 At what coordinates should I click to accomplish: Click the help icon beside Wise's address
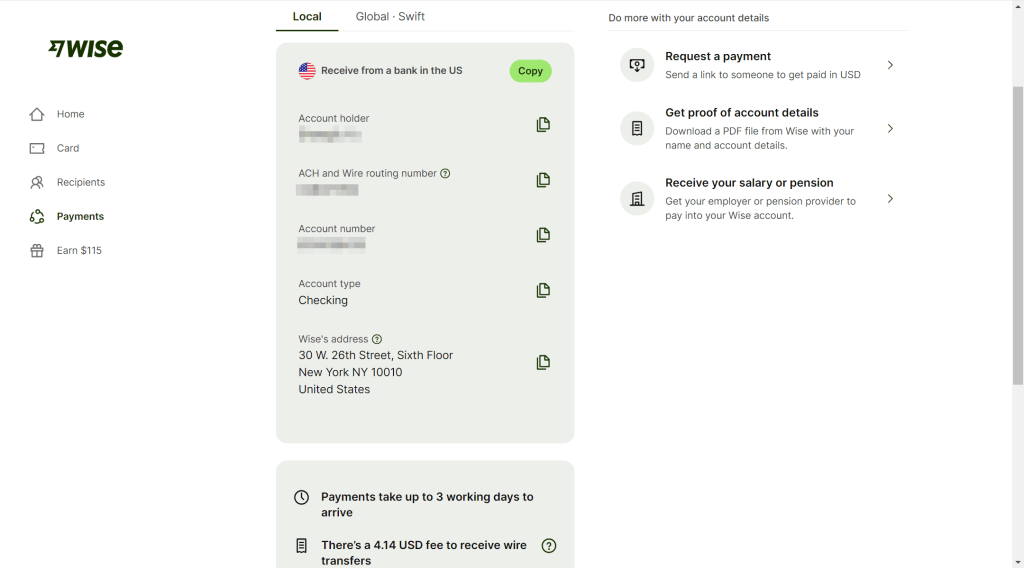coord(377,339)
